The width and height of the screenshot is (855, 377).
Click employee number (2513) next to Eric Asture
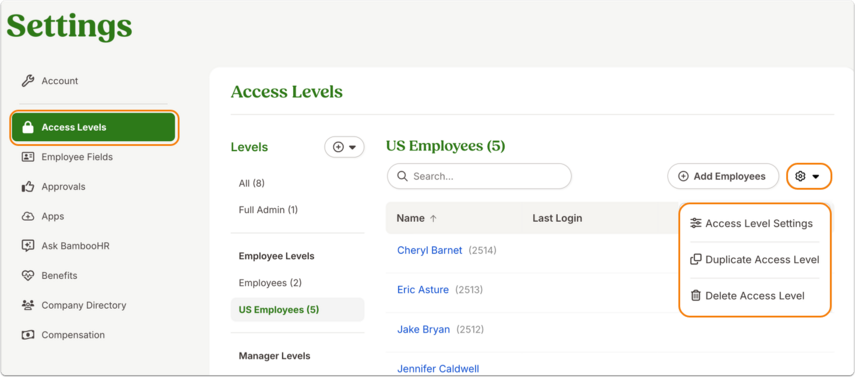(468, 290)
